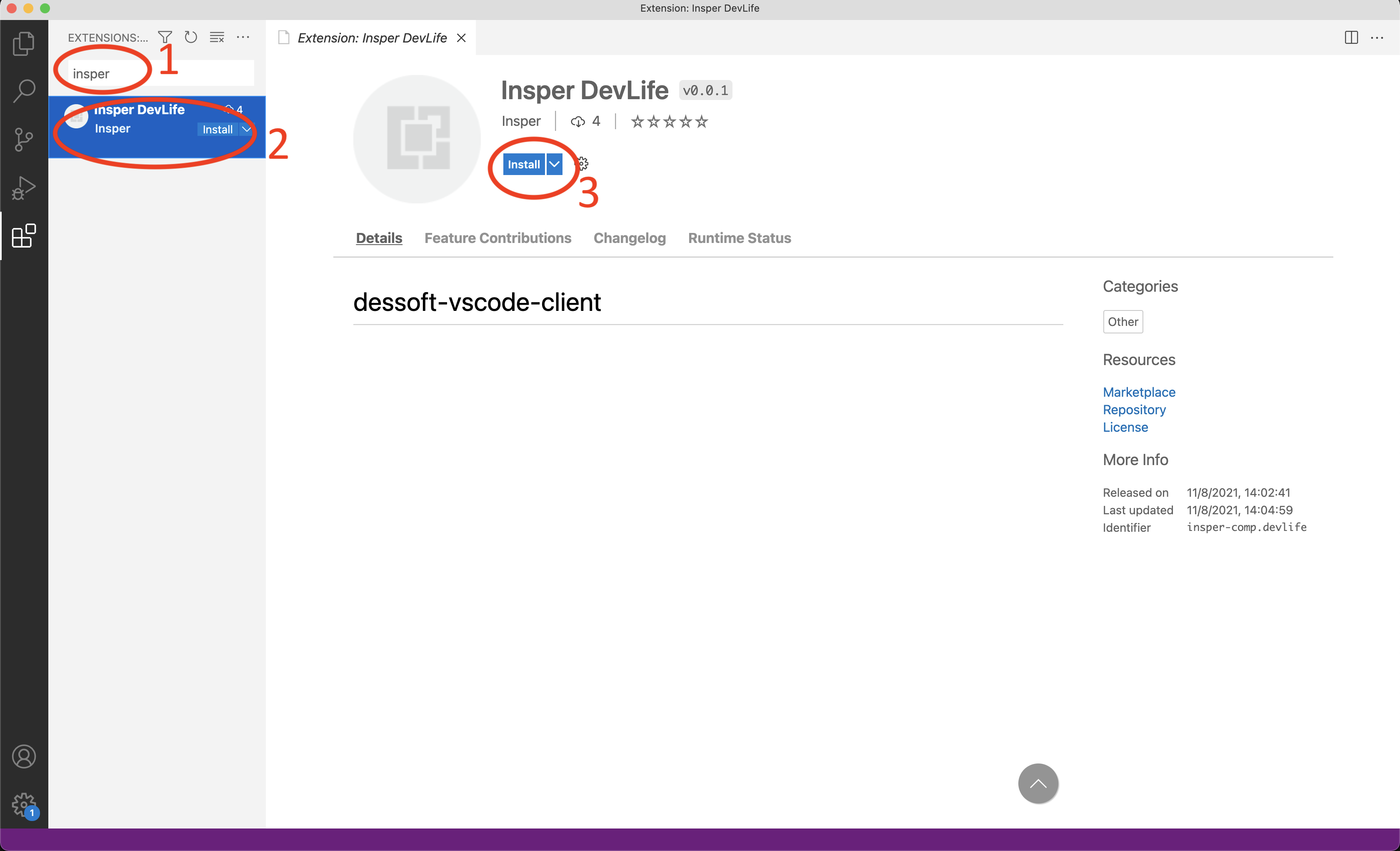Viewport: 1400px width, 851px height.
Task: Select the Search icon in activity bar
Action: click(x=23, y=90)
